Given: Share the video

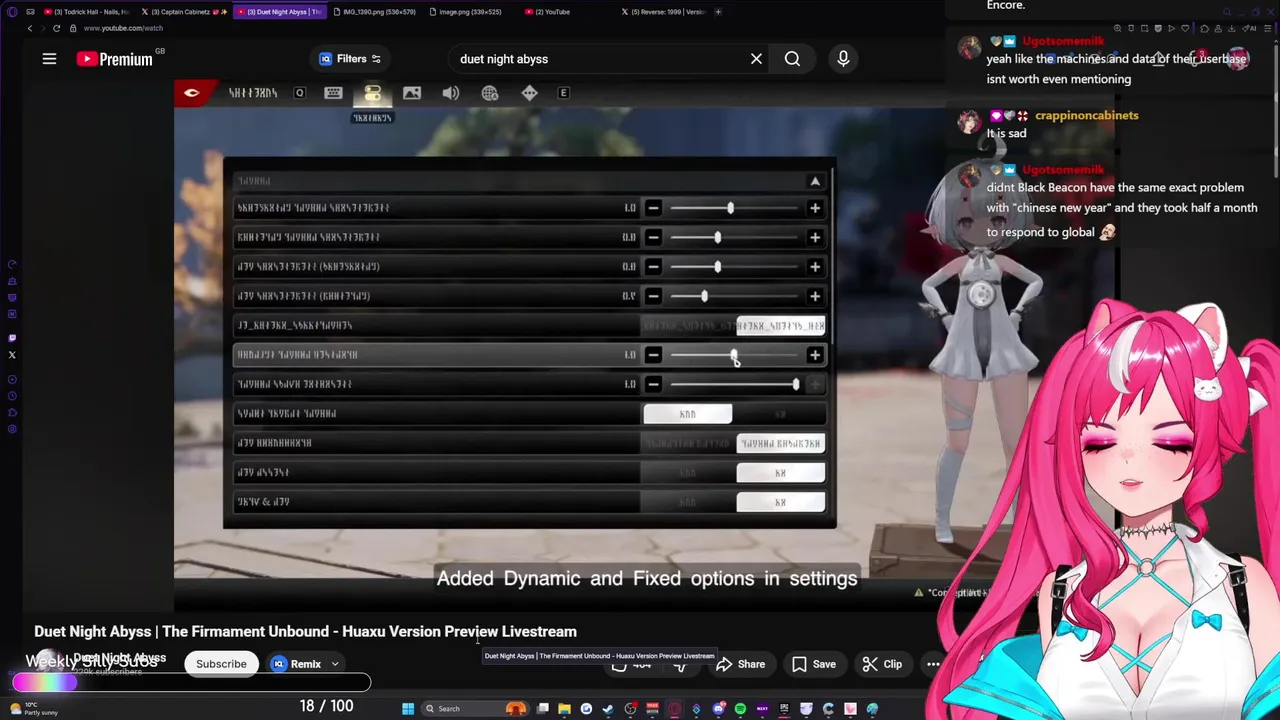Looking at the screenshot, I should tap(741, 664).
